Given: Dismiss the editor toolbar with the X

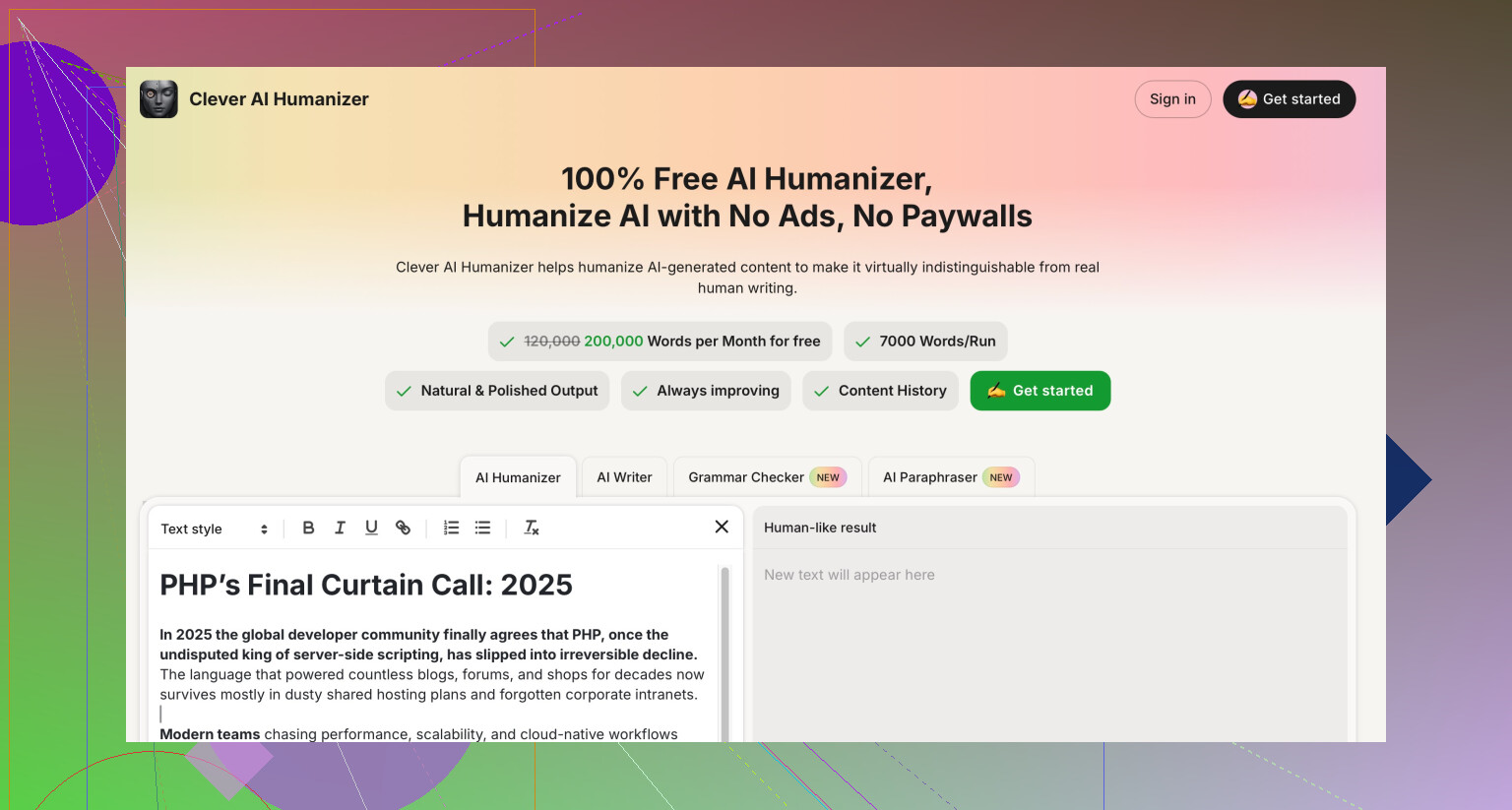Looking at the screenshot, I should pos(722,527).
